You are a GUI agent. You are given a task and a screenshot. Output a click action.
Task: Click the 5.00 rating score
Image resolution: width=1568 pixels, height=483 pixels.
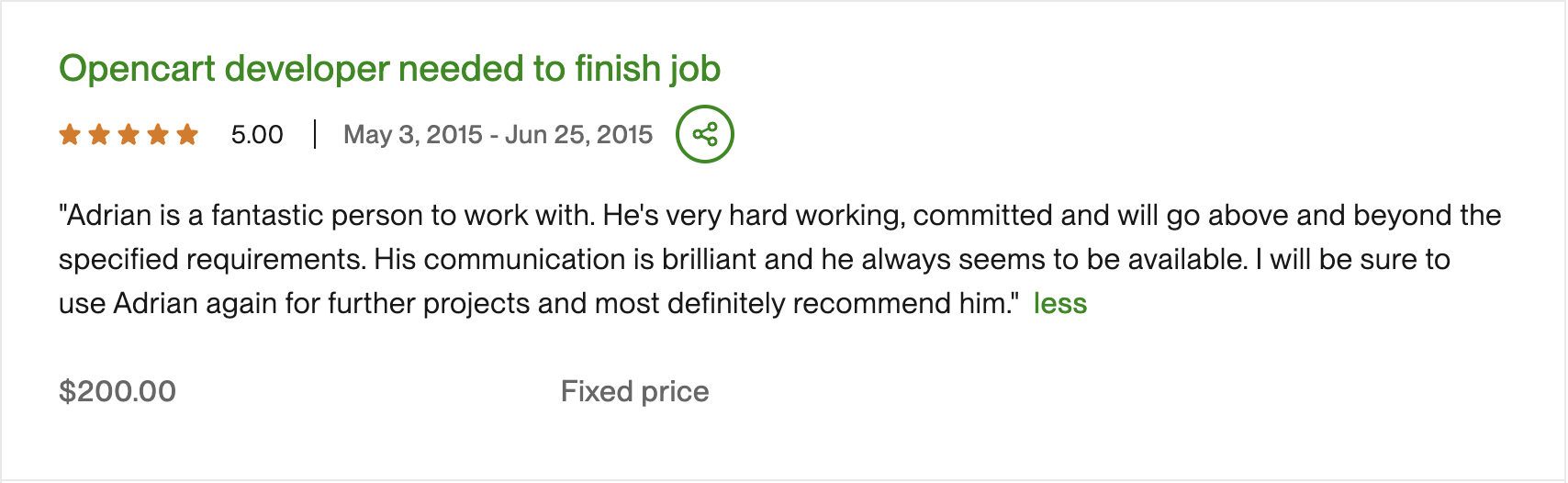tap(257, 135)
